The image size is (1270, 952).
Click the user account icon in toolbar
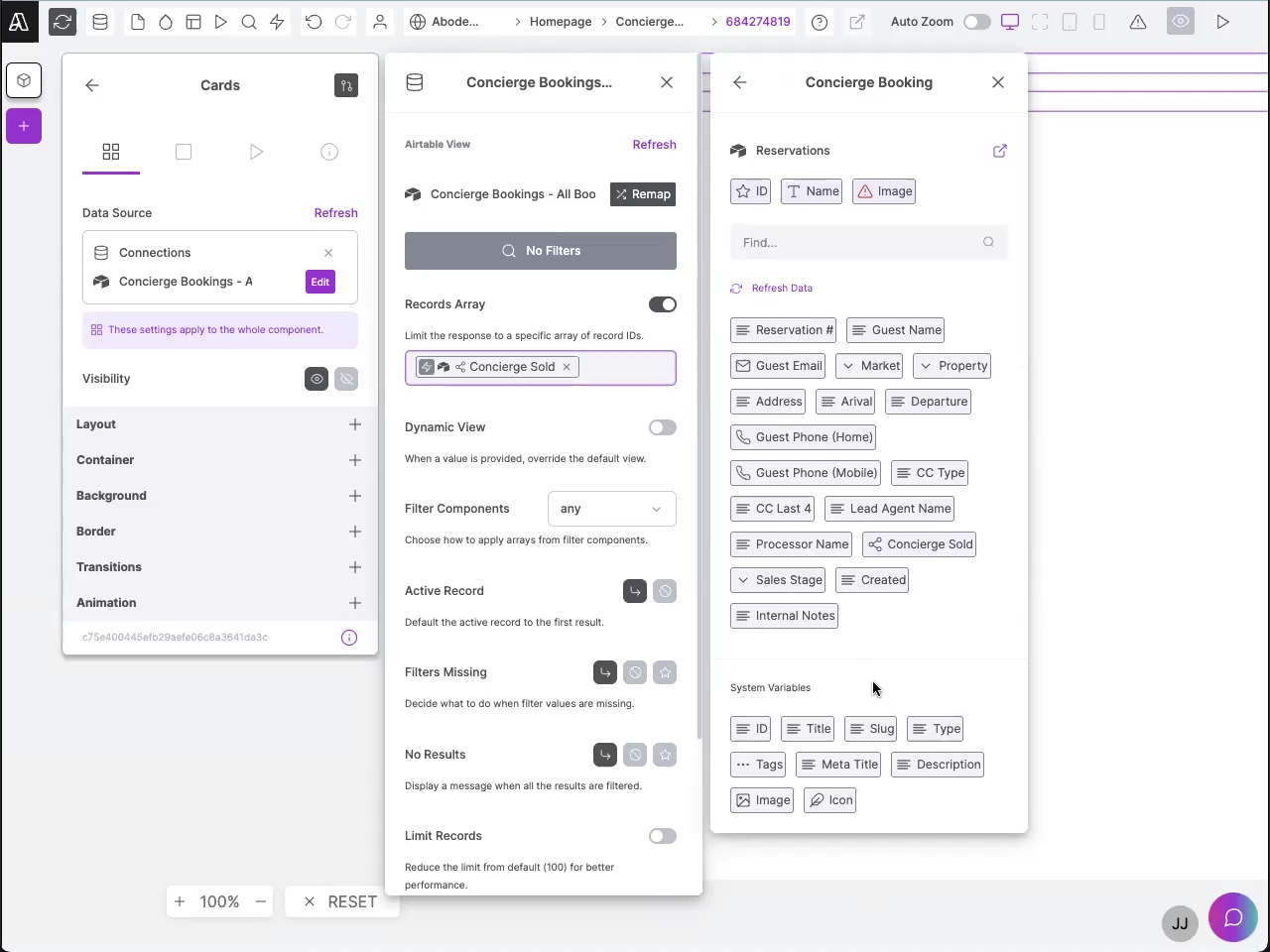pos(380,21)
